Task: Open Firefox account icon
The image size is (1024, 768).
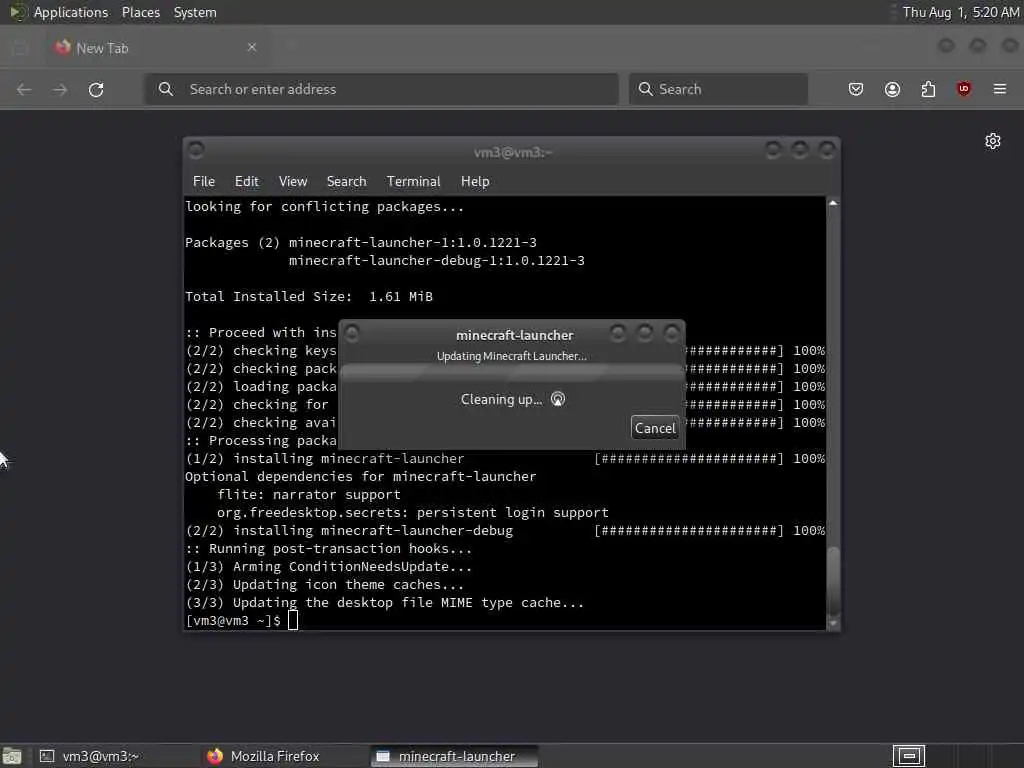Action: coord(892,89)
